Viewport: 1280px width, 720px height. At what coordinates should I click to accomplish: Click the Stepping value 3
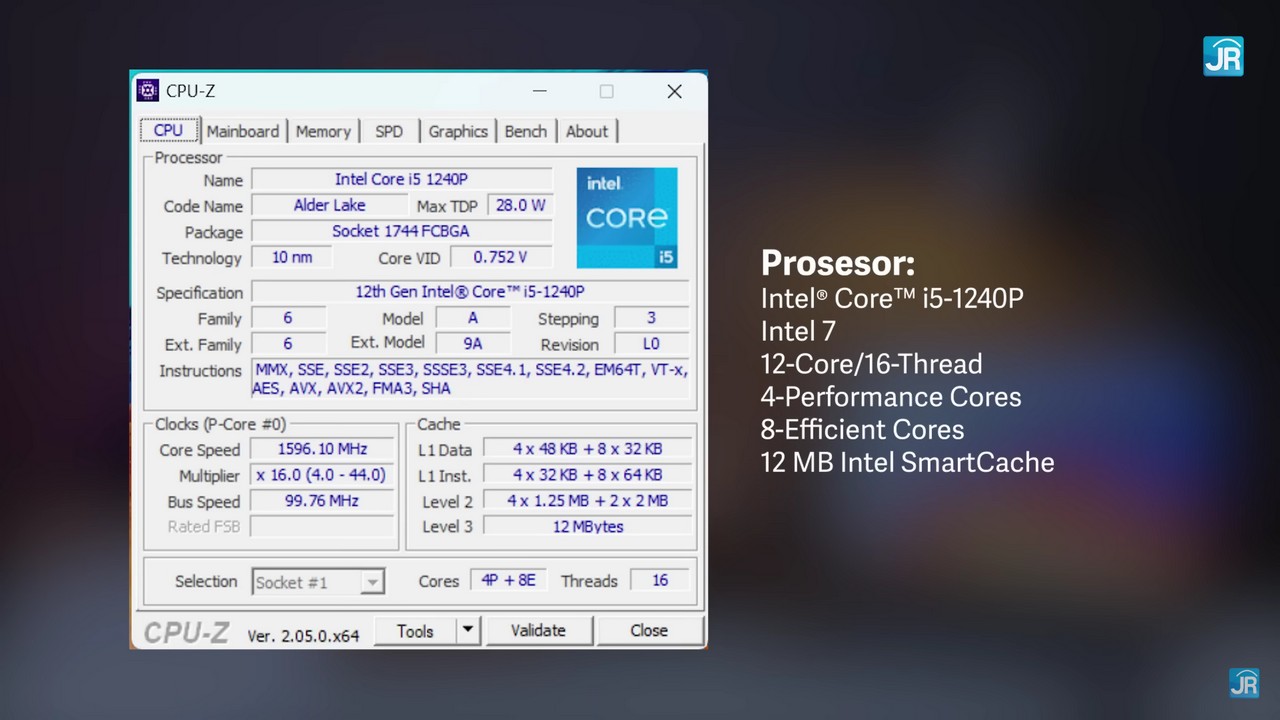(x=651, y=318)
